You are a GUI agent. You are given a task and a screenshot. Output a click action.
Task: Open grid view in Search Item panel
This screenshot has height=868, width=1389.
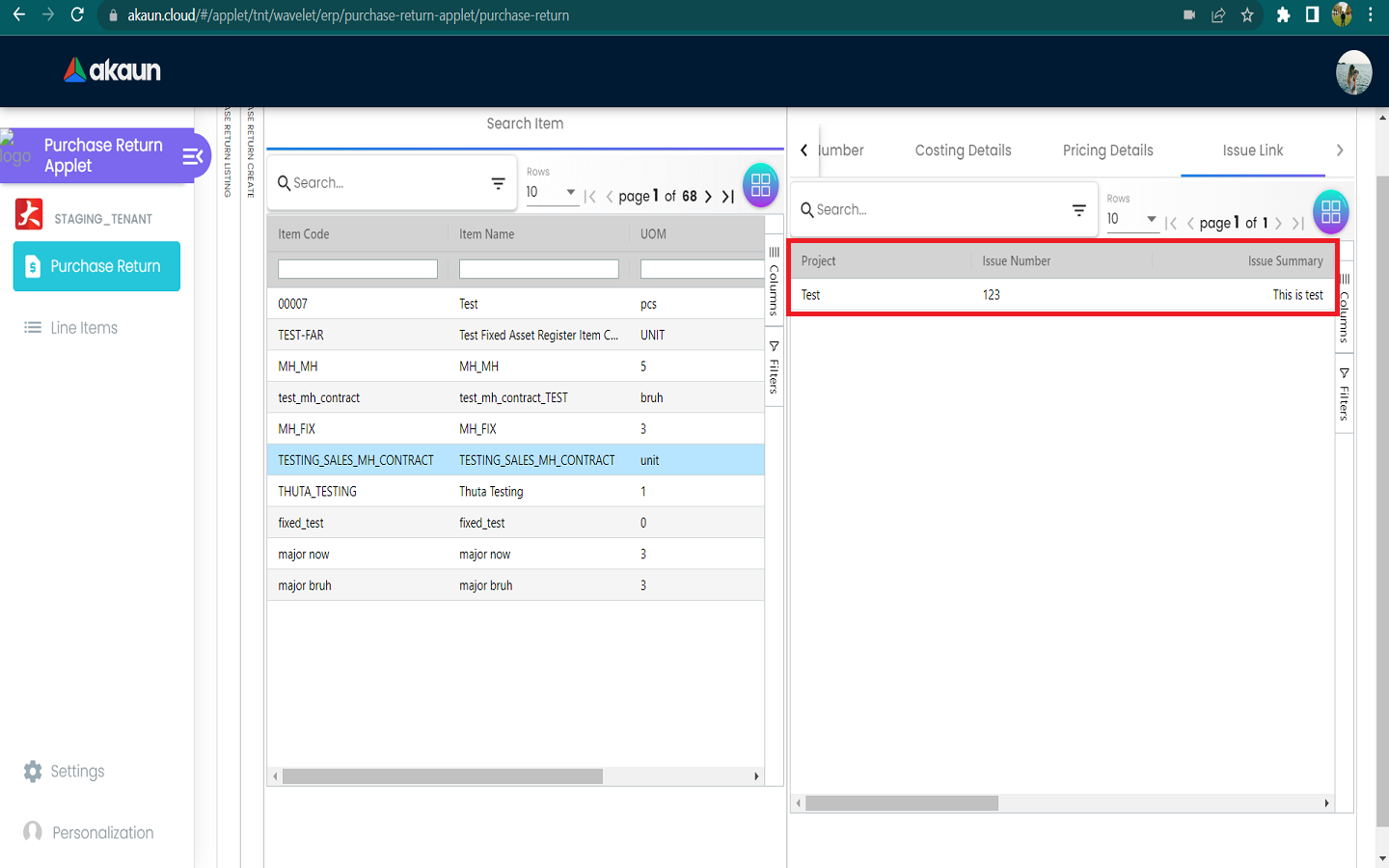point(760,185)
